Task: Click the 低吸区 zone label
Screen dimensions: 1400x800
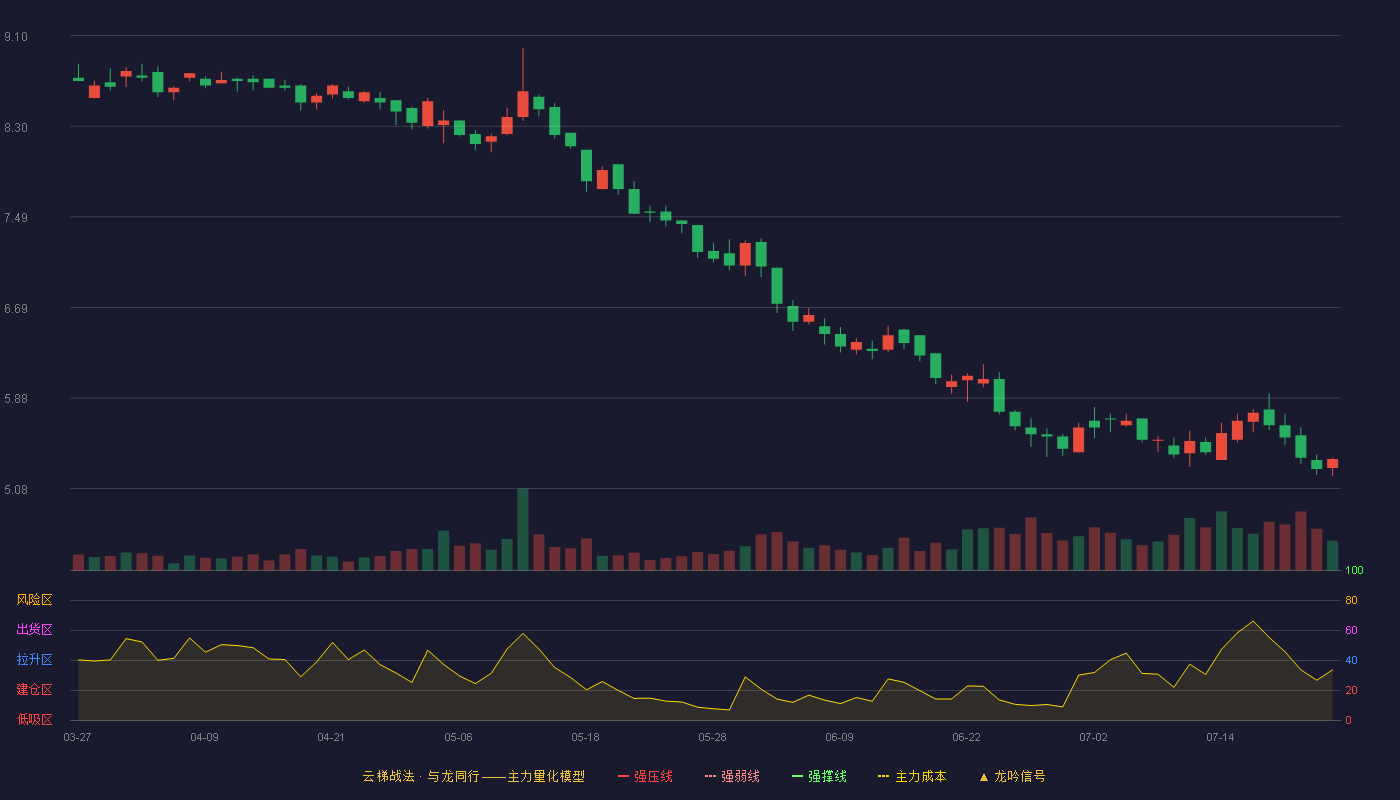Action: coord(35,719)
